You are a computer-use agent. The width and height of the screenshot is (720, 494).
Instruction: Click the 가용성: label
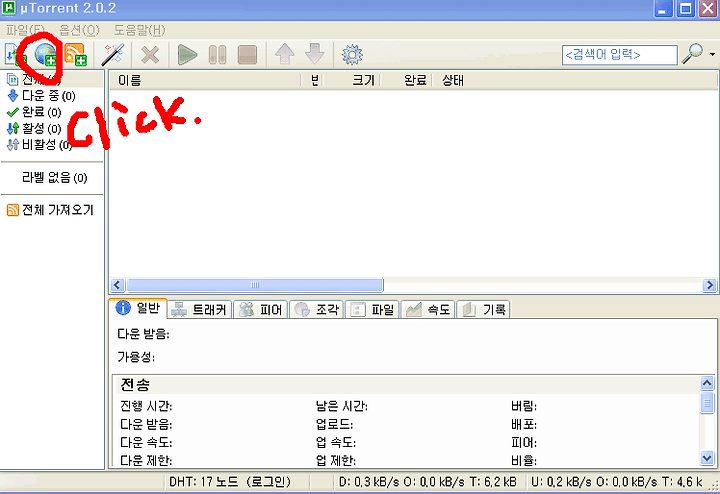(136, 357)
